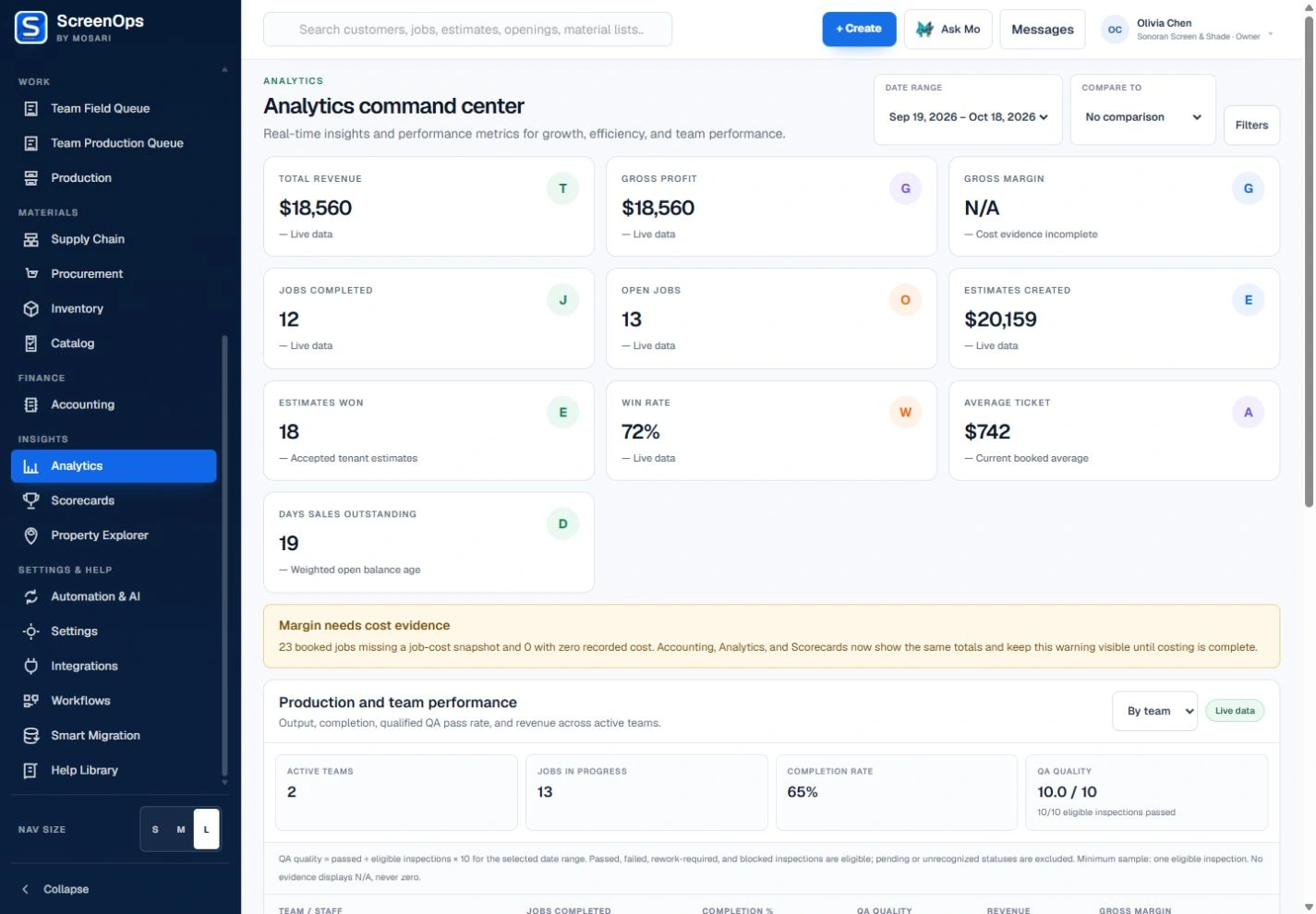Image resolution: width=1316 pixels, height=914 pixels.
Task: Click the Catalog clipboard icon
Action: click(x=30, y=343)
